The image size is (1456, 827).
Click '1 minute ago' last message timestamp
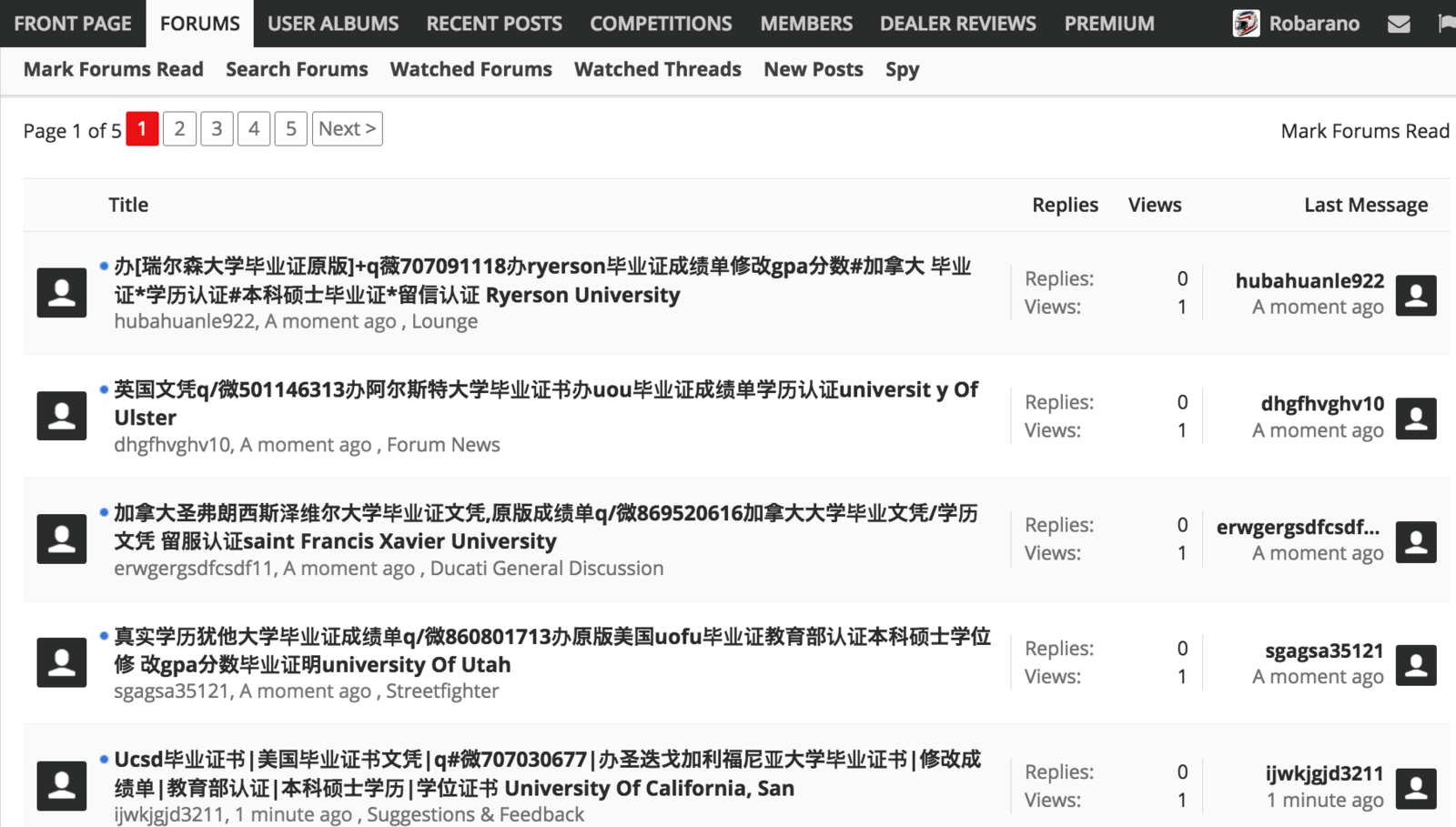(x=1325, y=801)
